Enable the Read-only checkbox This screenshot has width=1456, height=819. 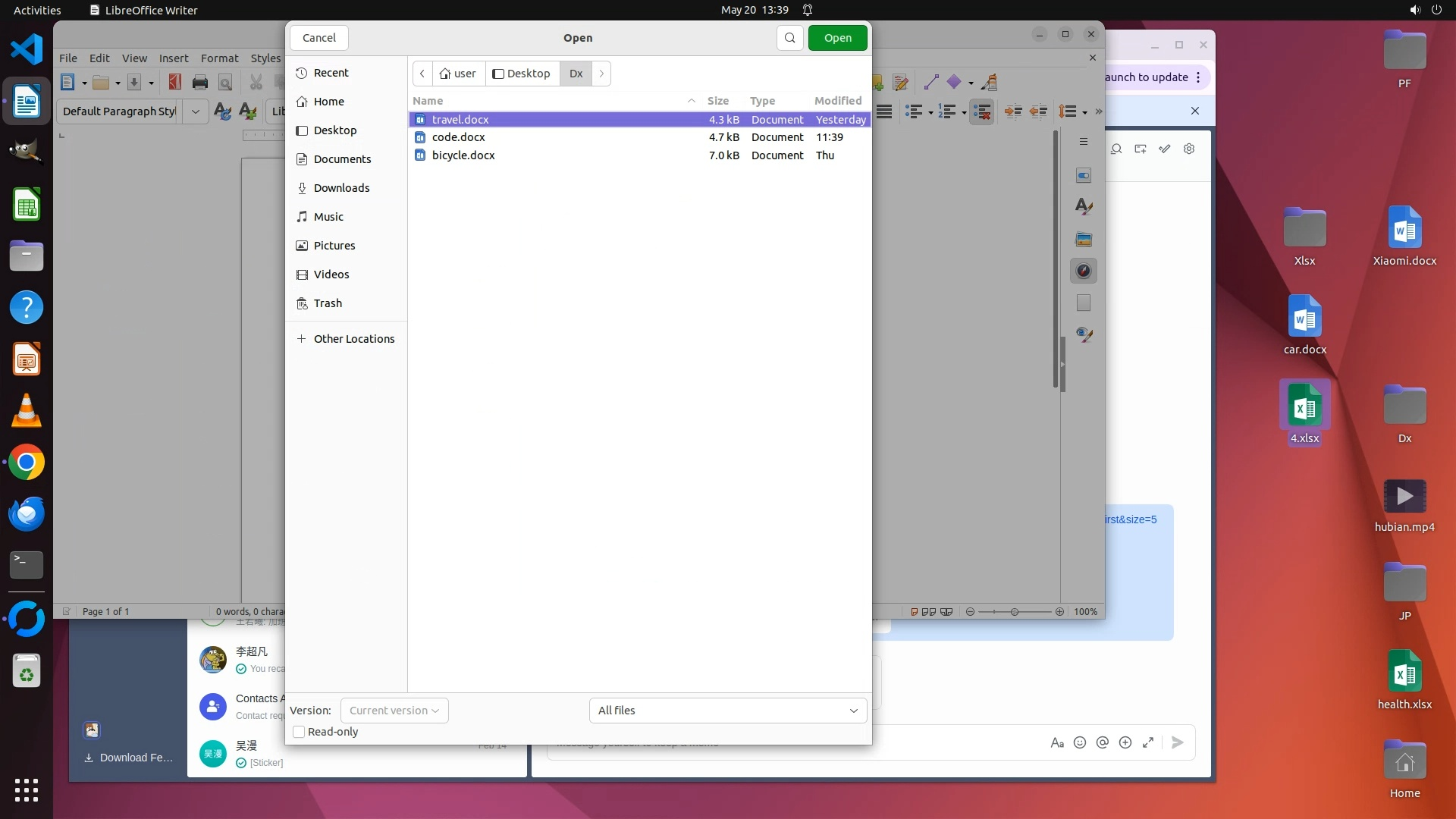pyautogui.click(x=299, y=732)
